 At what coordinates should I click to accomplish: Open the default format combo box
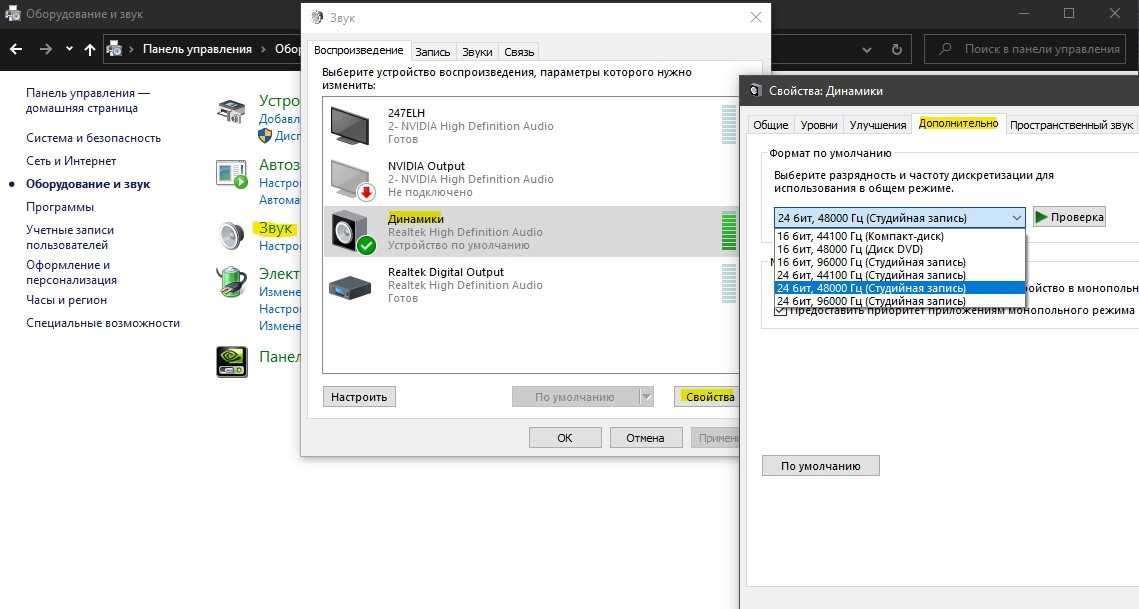900,217
